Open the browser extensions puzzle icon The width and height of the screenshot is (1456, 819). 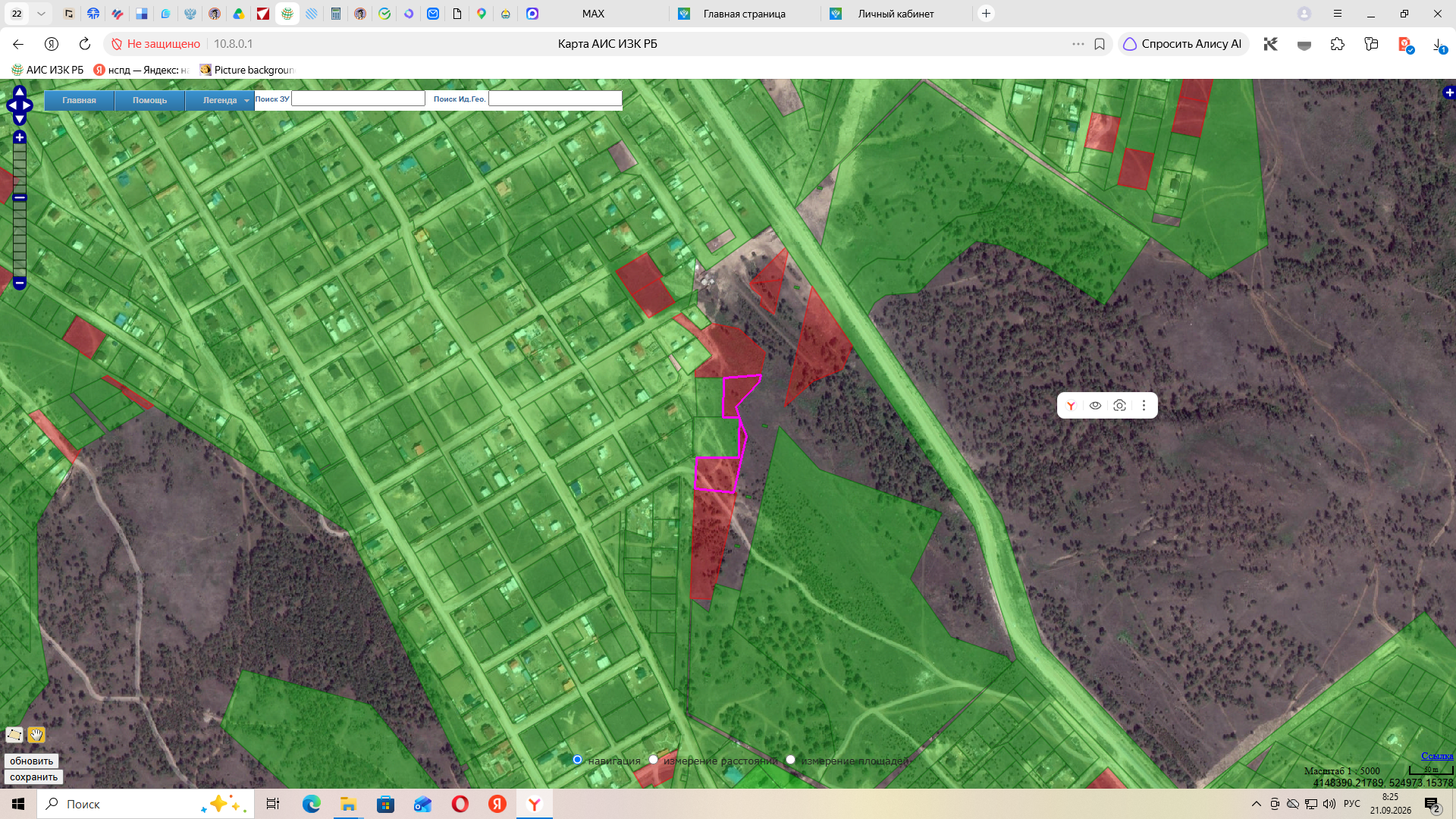pos(1337,44)
